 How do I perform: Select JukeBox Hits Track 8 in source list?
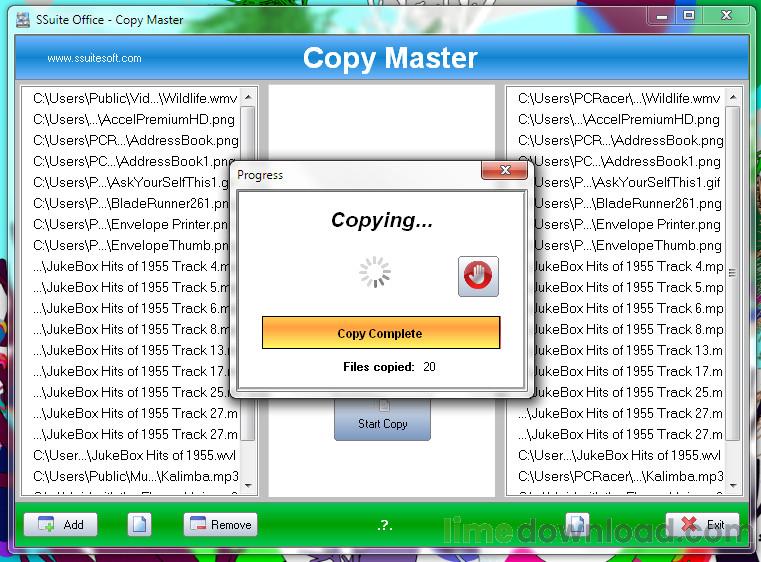pyautogui.click(x=132, y=329)
